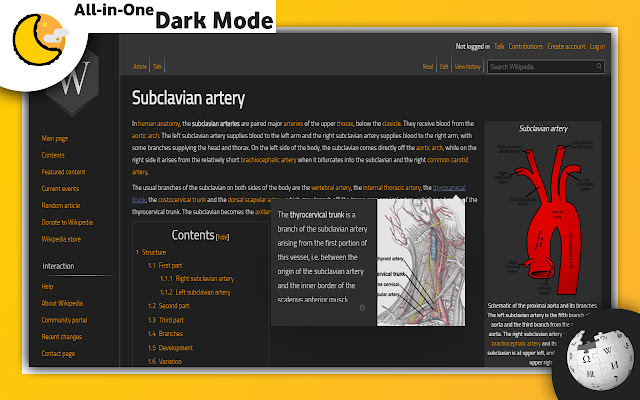The height and width of the screenshot is (400, 640).
Task: Follow the clavicle link
Action: (x=391, y=123)
